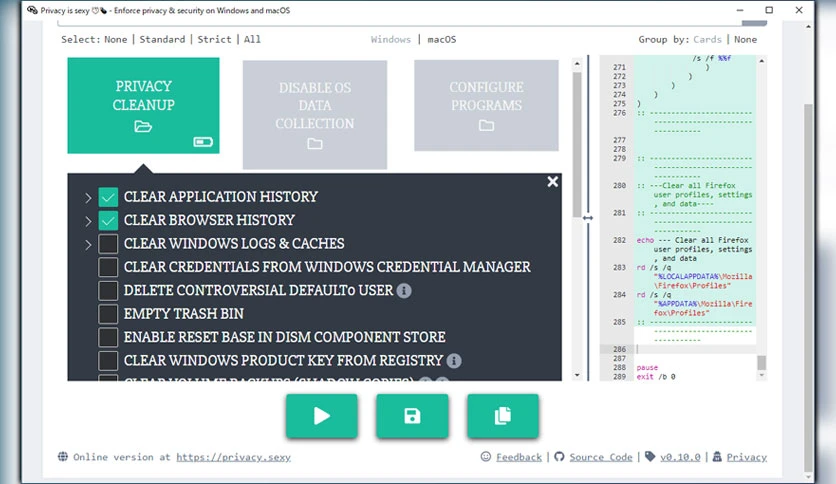
Task: Open the Feedback link
Action: point(519,457)
